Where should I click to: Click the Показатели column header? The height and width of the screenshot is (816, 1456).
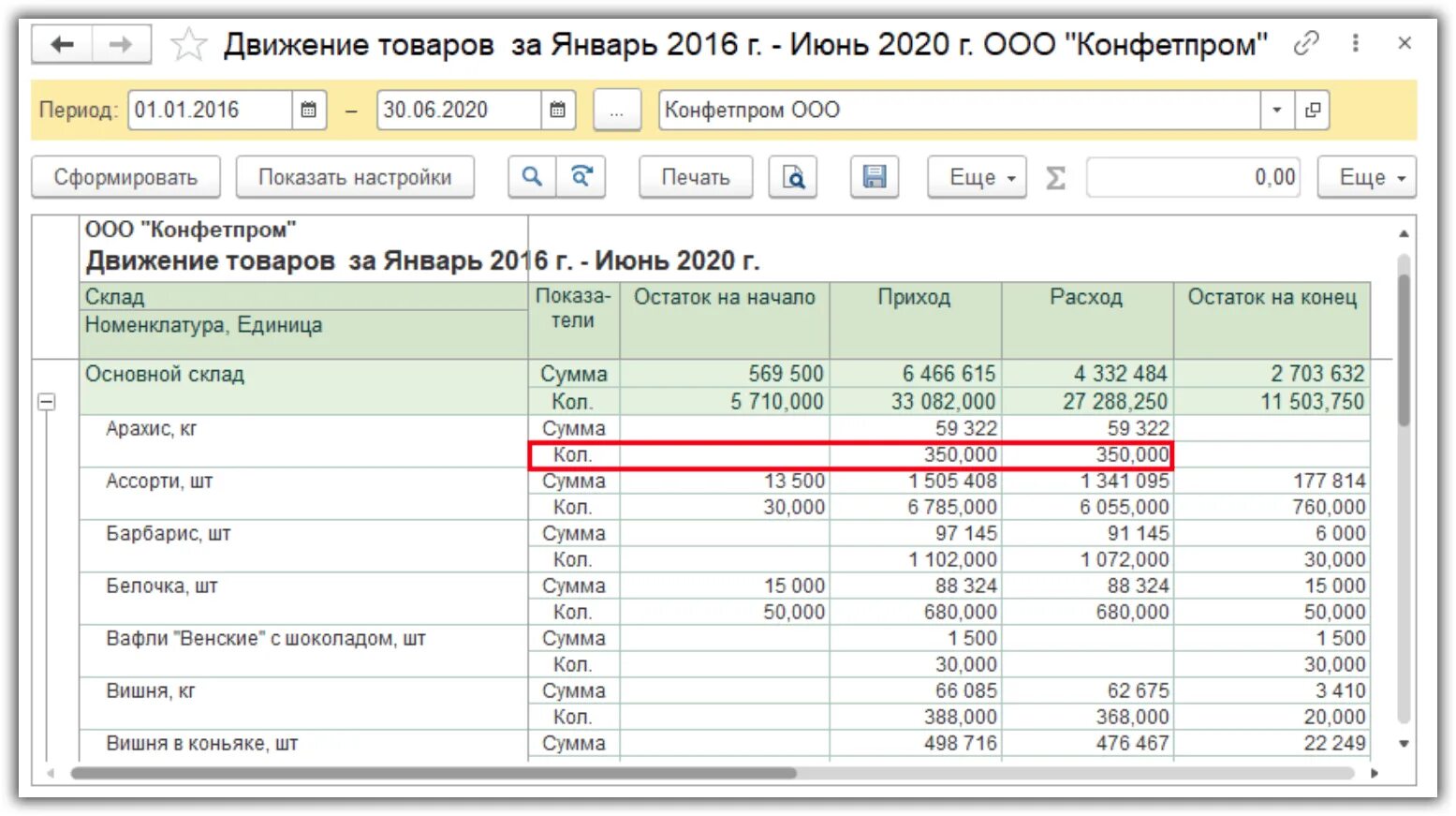click(573, 319)
